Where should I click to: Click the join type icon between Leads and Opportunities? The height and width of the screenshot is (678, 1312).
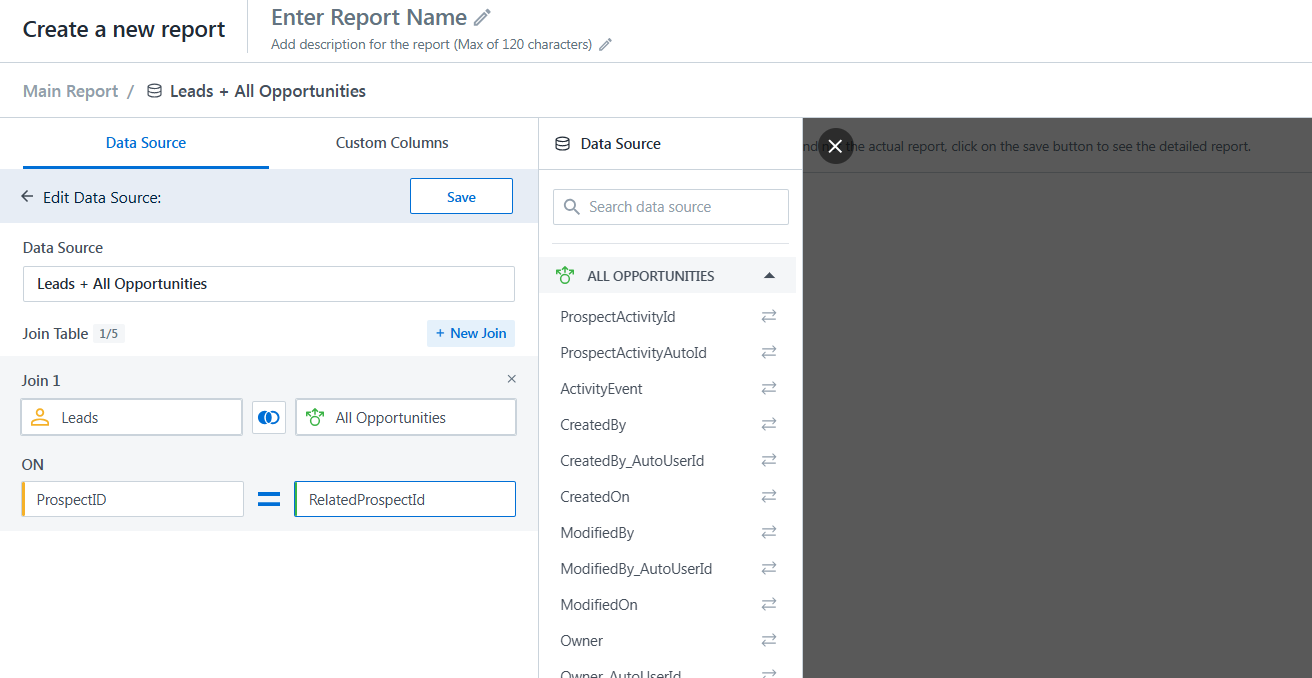pyautogui.click(x=269, y=418)
